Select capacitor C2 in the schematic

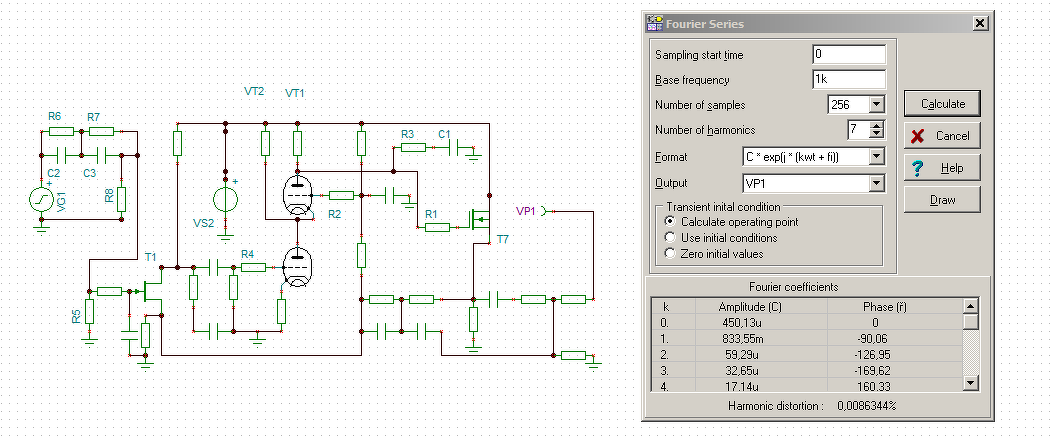(x=62, y=155)
